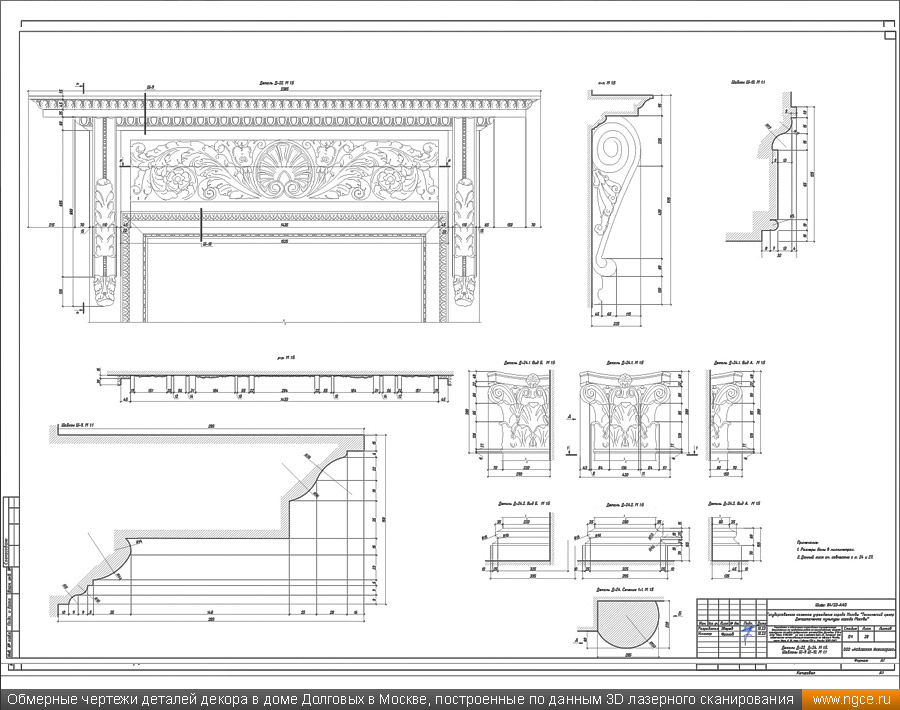900x710 pixels.
Task: Open the www.ngce.ru link
Action: pyautogui.click(x=851, y=699)
